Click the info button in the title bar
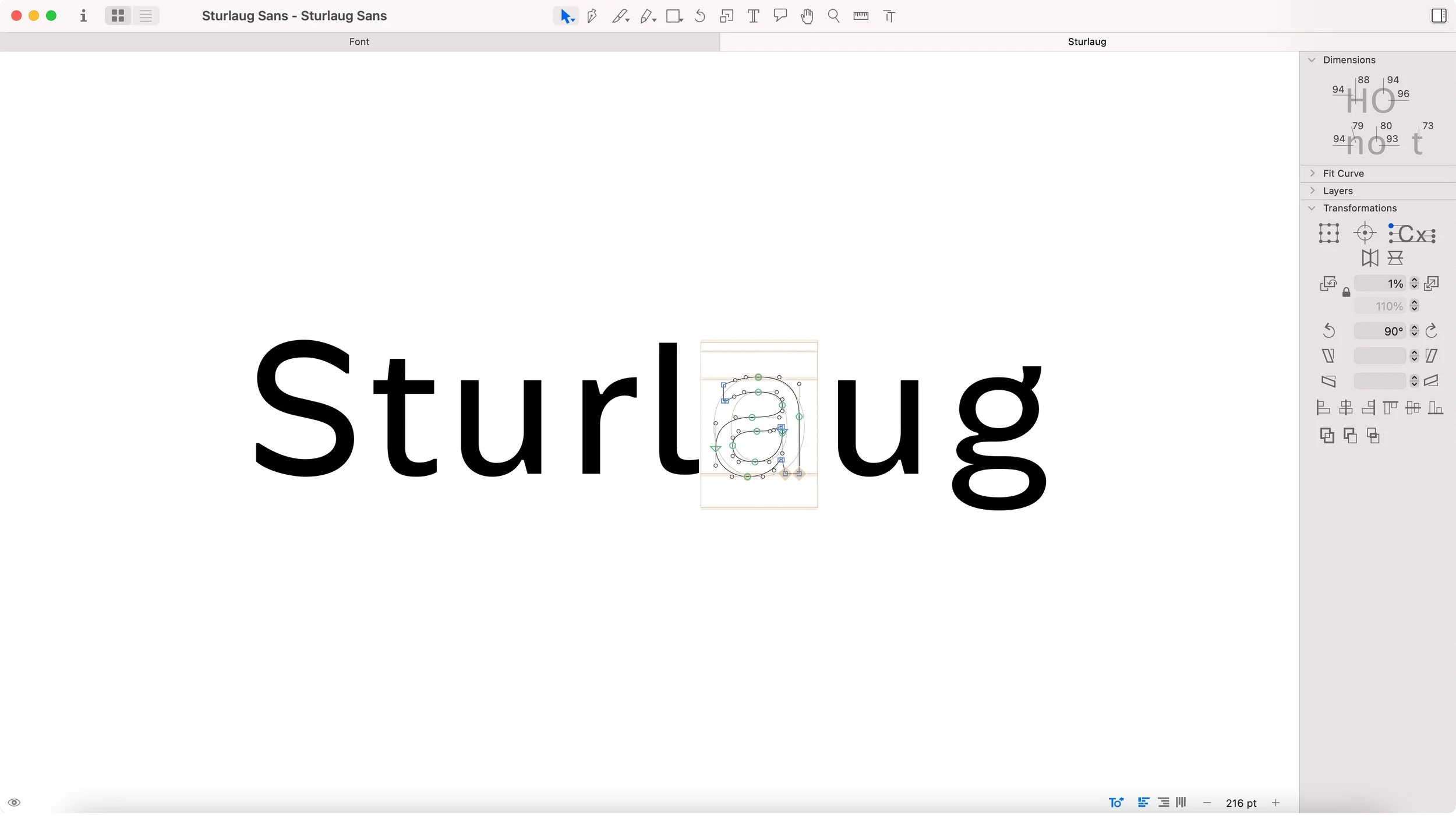The image size is (1456, 819). [83, 16]
